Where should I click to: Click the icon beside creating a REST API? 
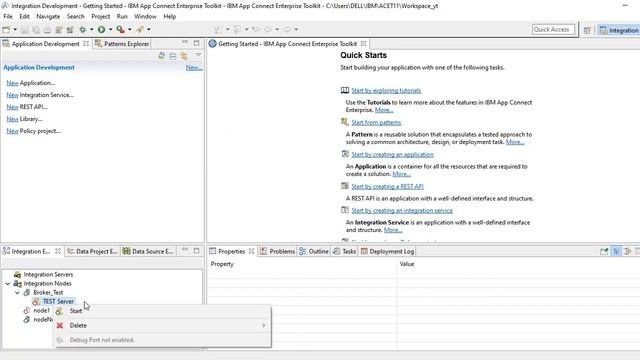coord(345,186)
